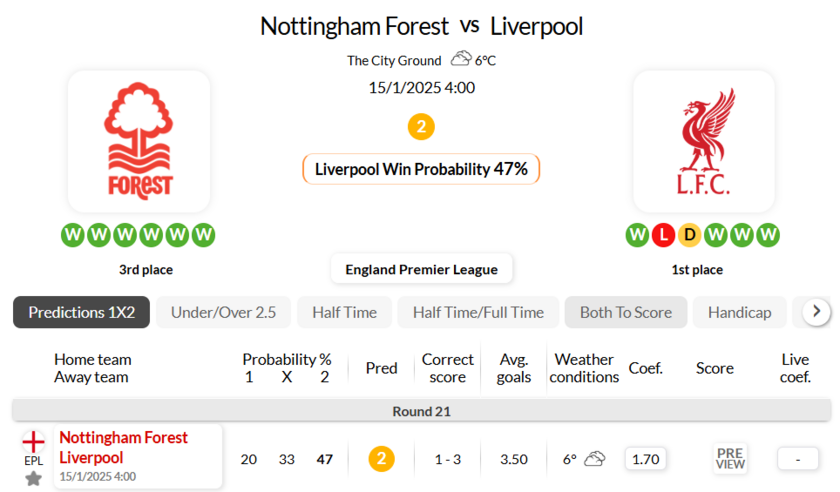Click the Nottingham Forest club crest

[x=139, y=141]
